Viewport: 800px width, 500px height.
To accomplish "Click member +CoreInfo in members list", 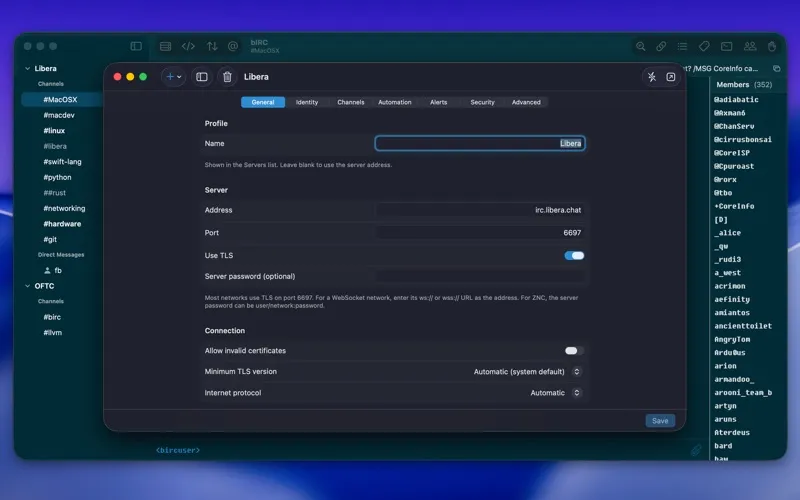I will point(734,206).
